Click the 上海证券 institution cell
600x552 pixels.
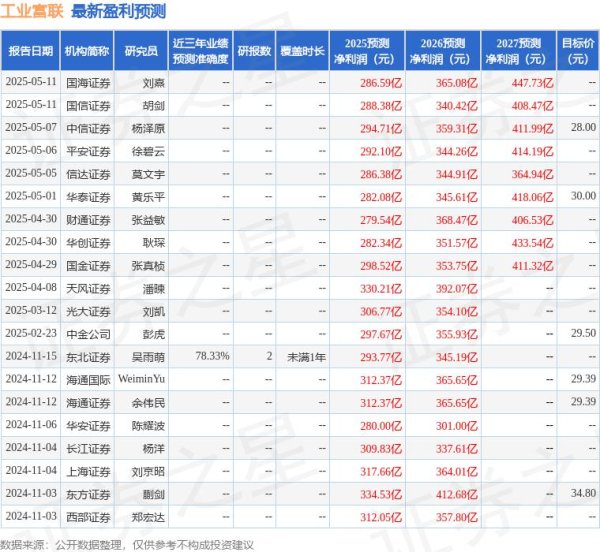(88, 472)
